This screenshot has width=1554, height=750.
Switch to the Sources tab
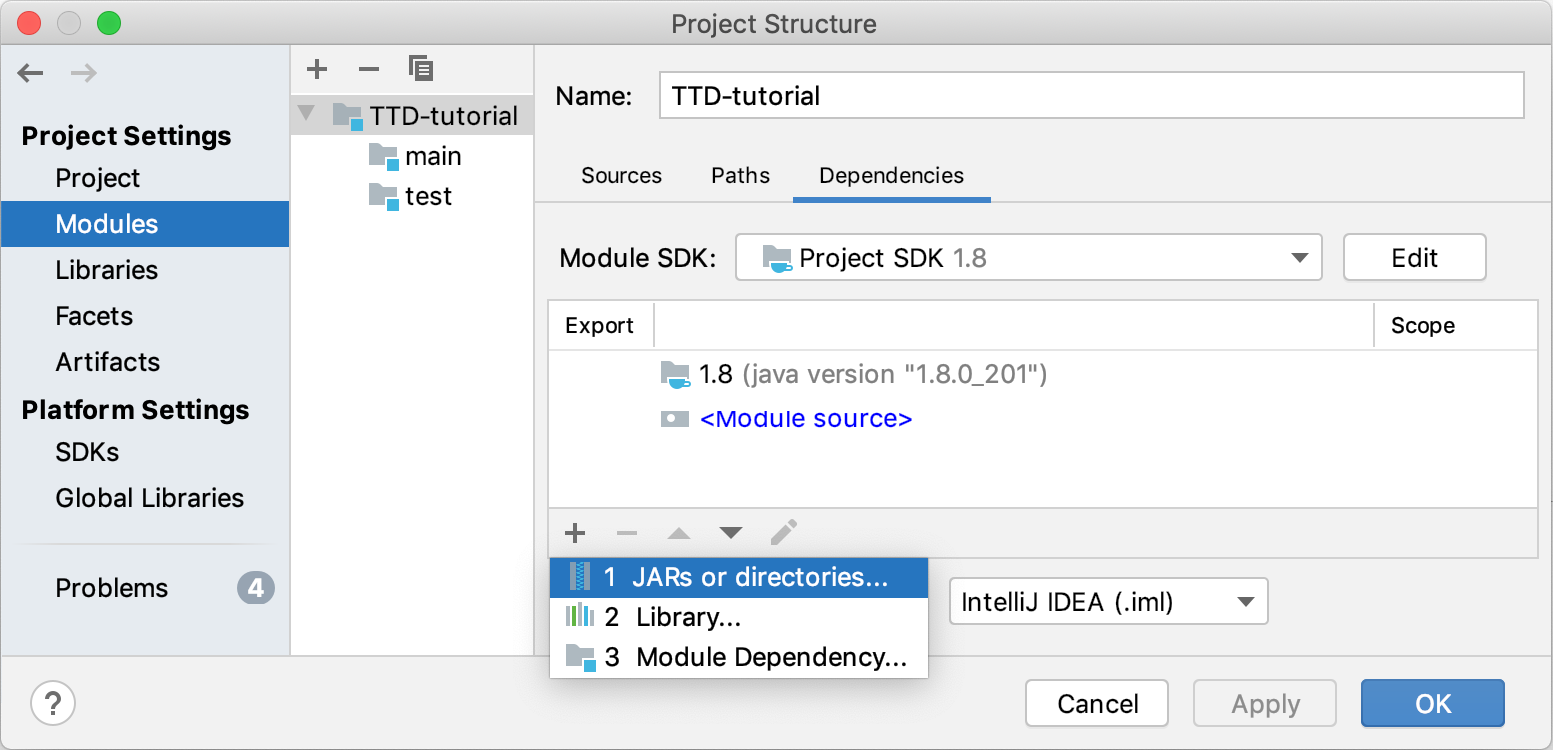(x=621, y=175)
